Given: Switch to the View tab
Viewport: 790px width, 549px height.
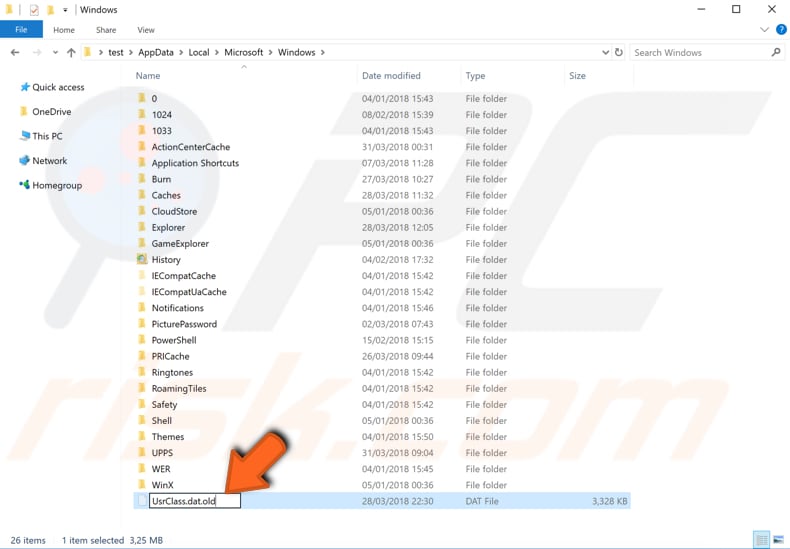Looking at the screenshot, I should click(146, 30).
